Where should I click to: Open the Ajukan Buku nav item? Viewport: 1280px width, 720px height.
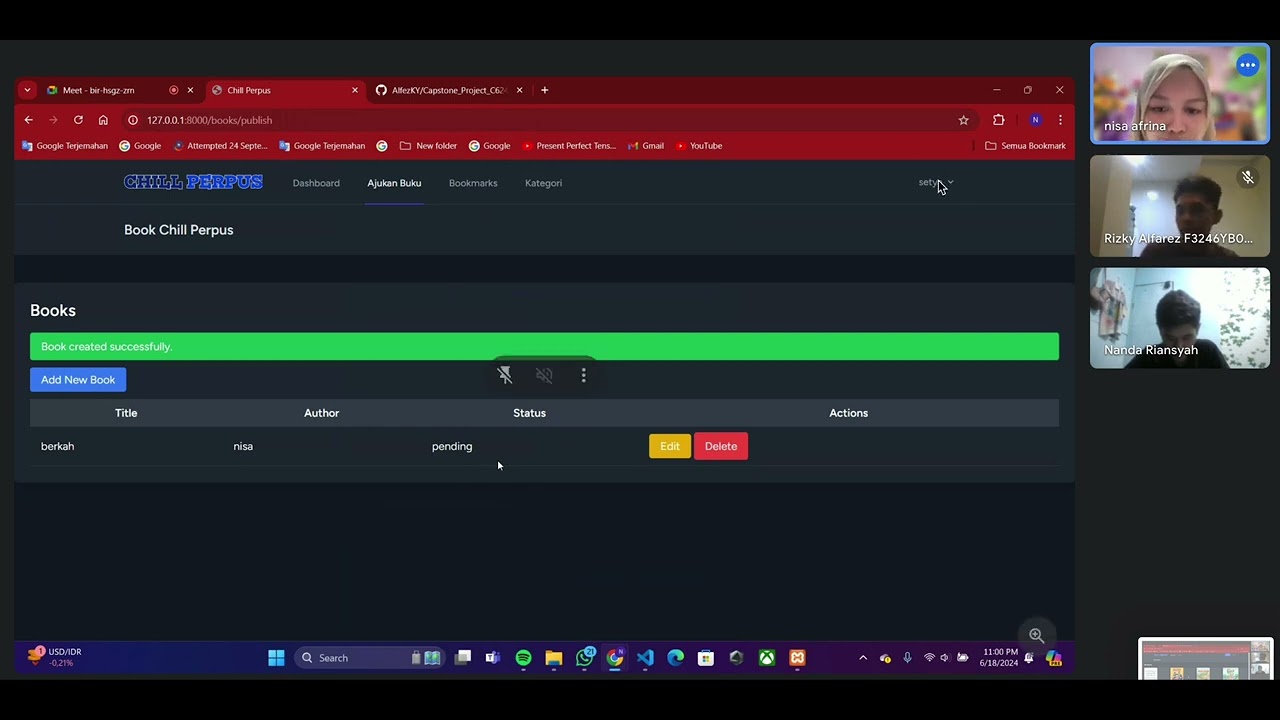[394, 183]
